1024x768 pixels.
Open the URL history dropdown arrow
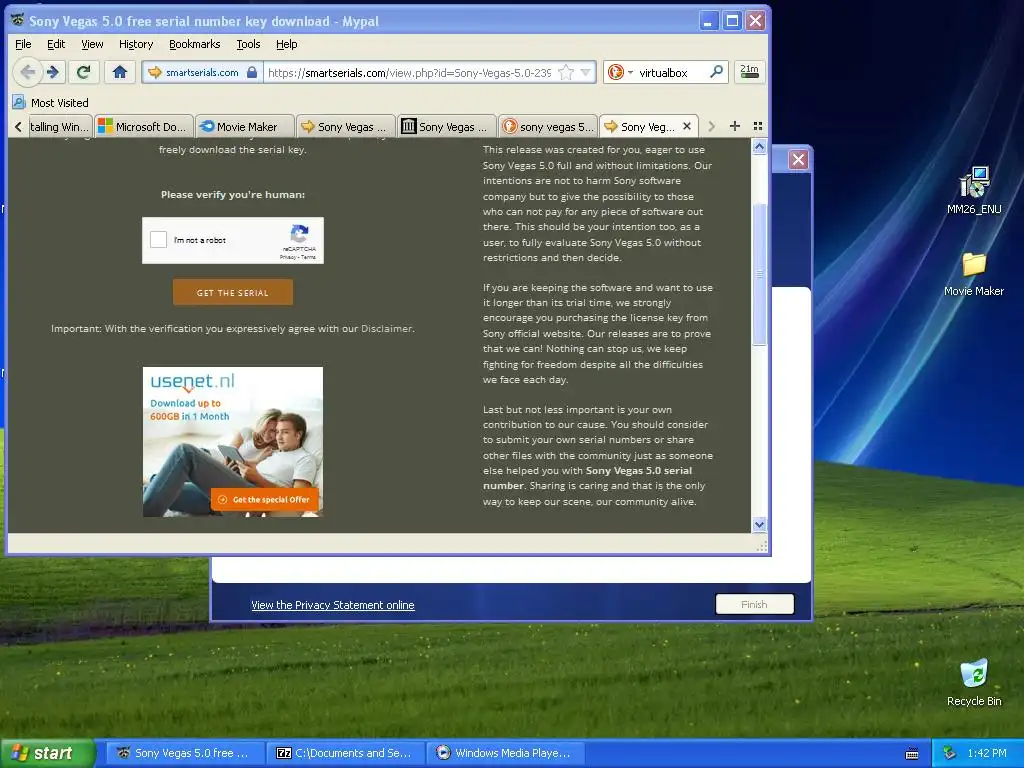click(585, 72)
